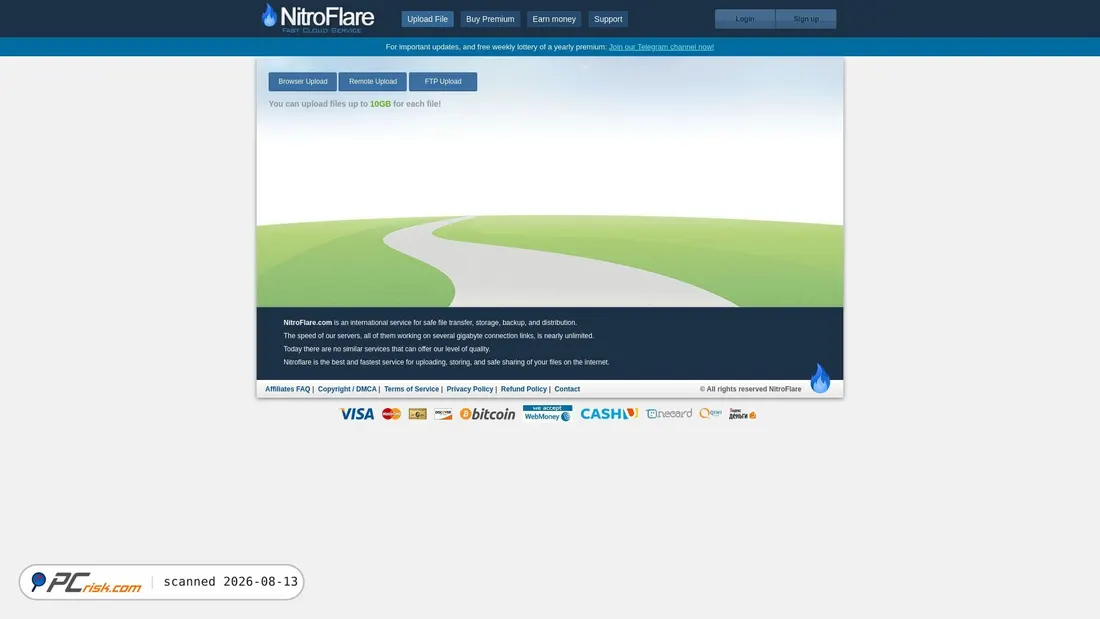Click the Login button
1100x619 pixels.
click(x=745, y=19)
